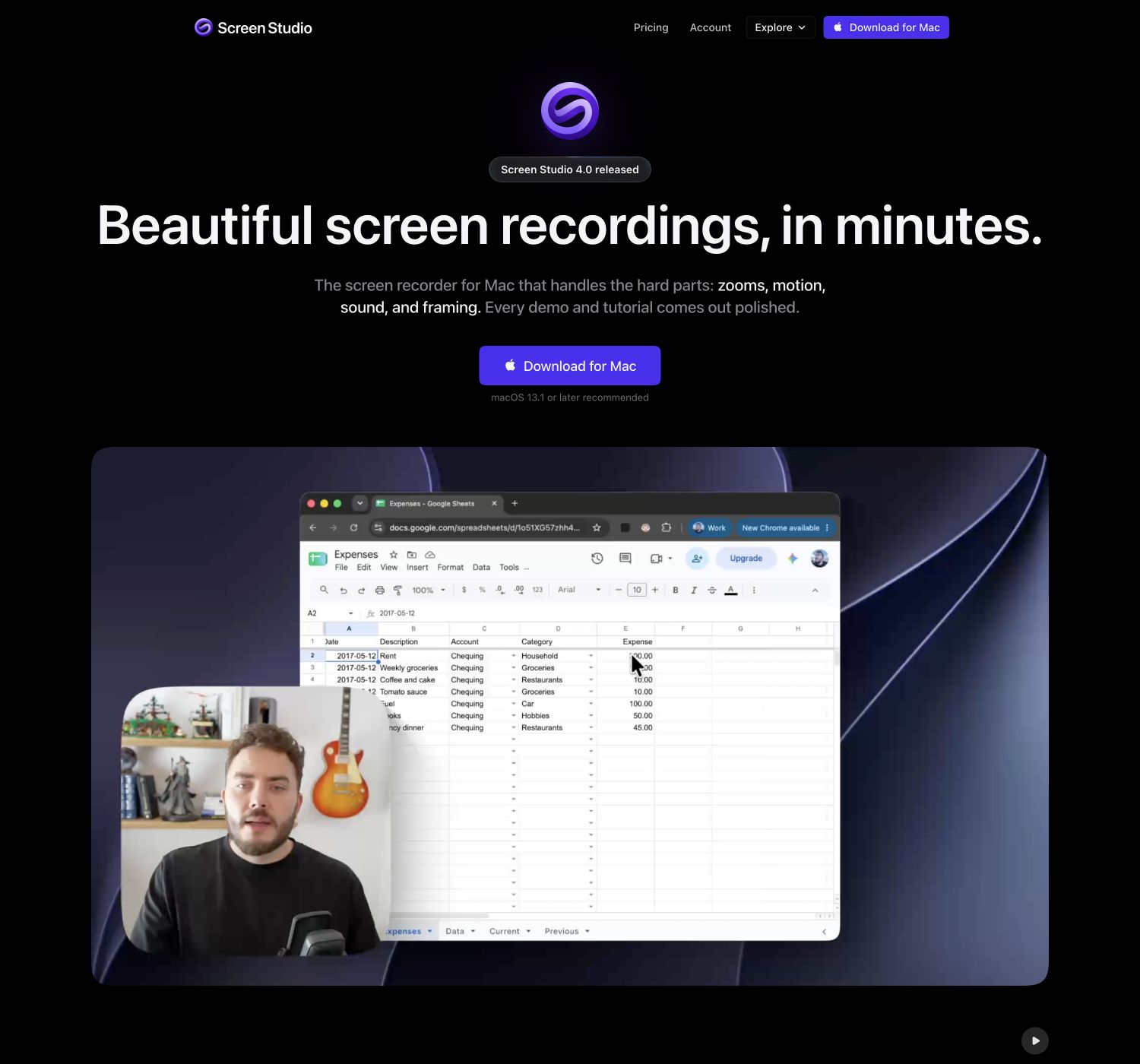Click the print icon in Sheets toolbar

(x=380, y=591)
